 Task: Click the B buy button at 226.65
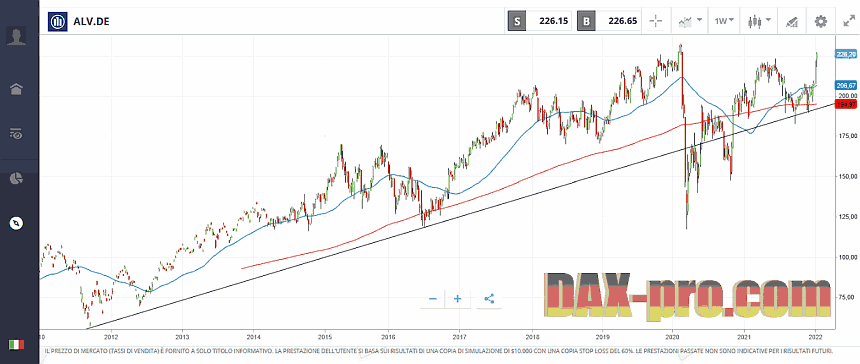pyautogui.click(x=609, y=22)
